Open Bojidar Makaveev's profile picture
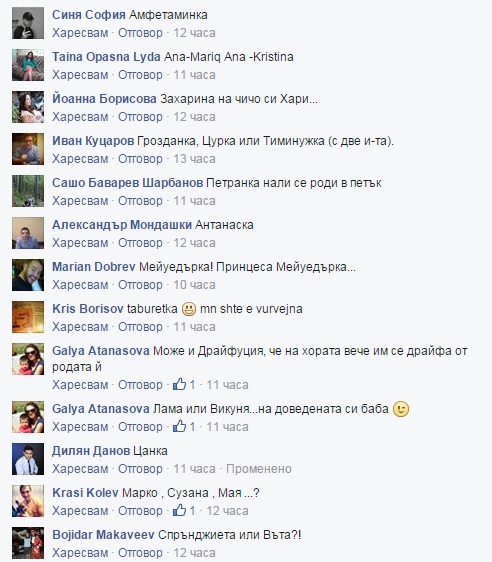This screenshot has width=492, height=562. pos(28,543)
